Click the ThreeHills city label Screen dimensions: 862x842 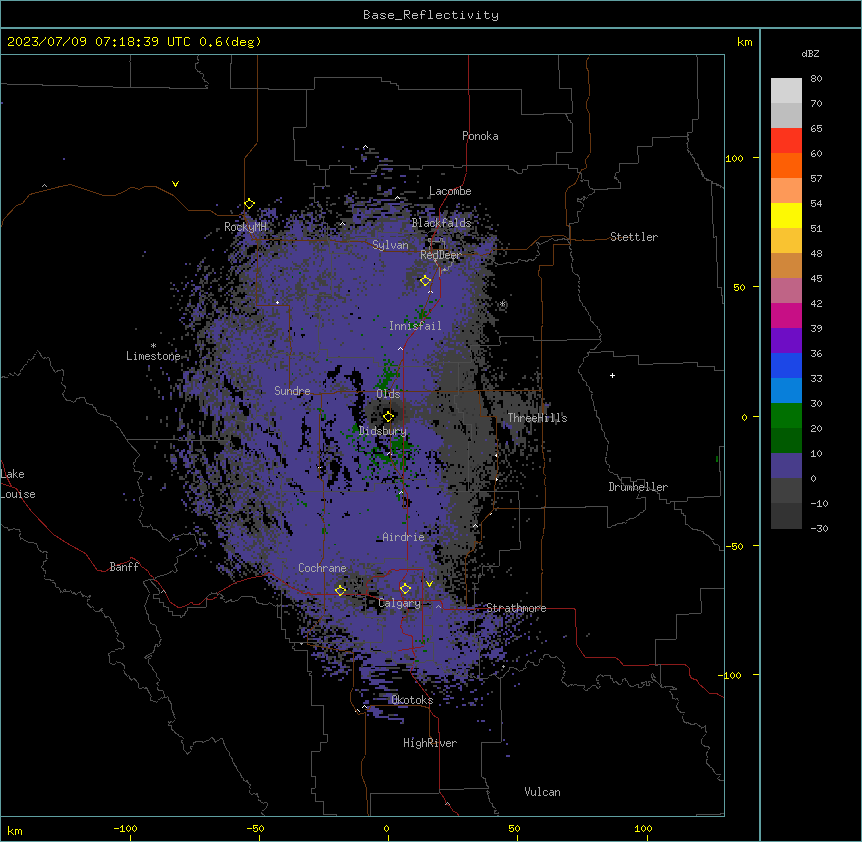537,418
